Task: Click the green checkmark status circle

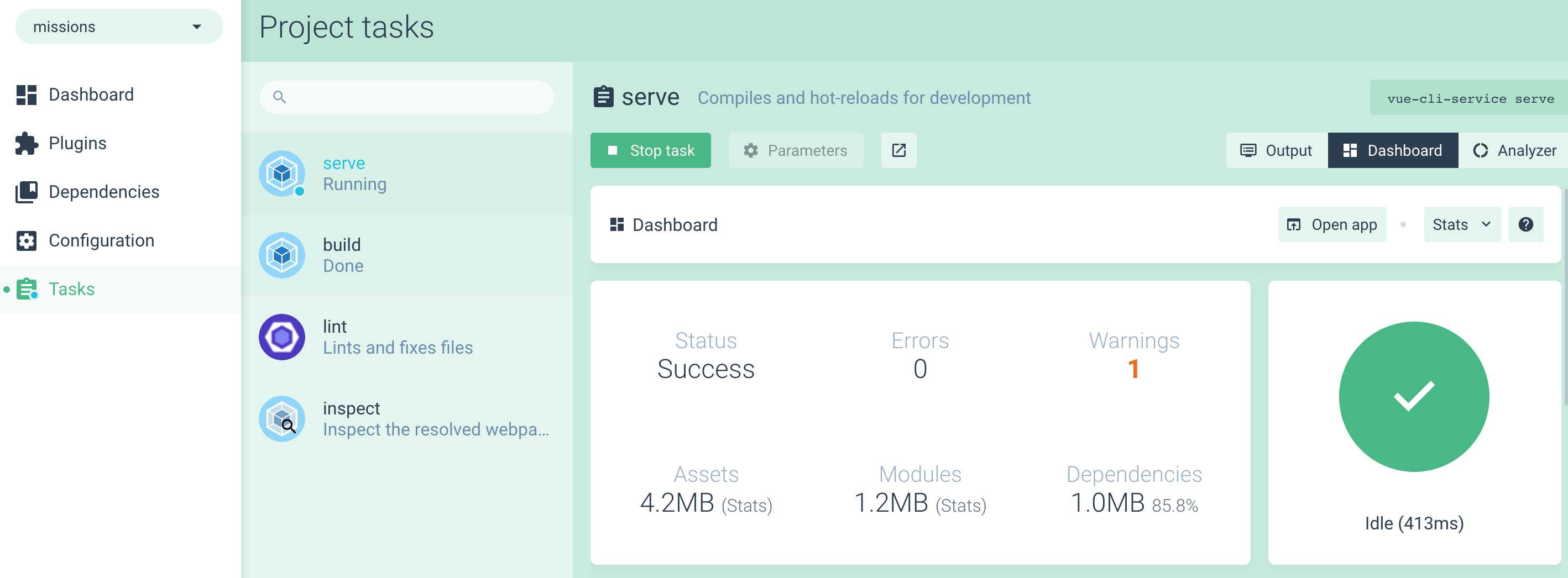Action: click(x=1413, y=397)
